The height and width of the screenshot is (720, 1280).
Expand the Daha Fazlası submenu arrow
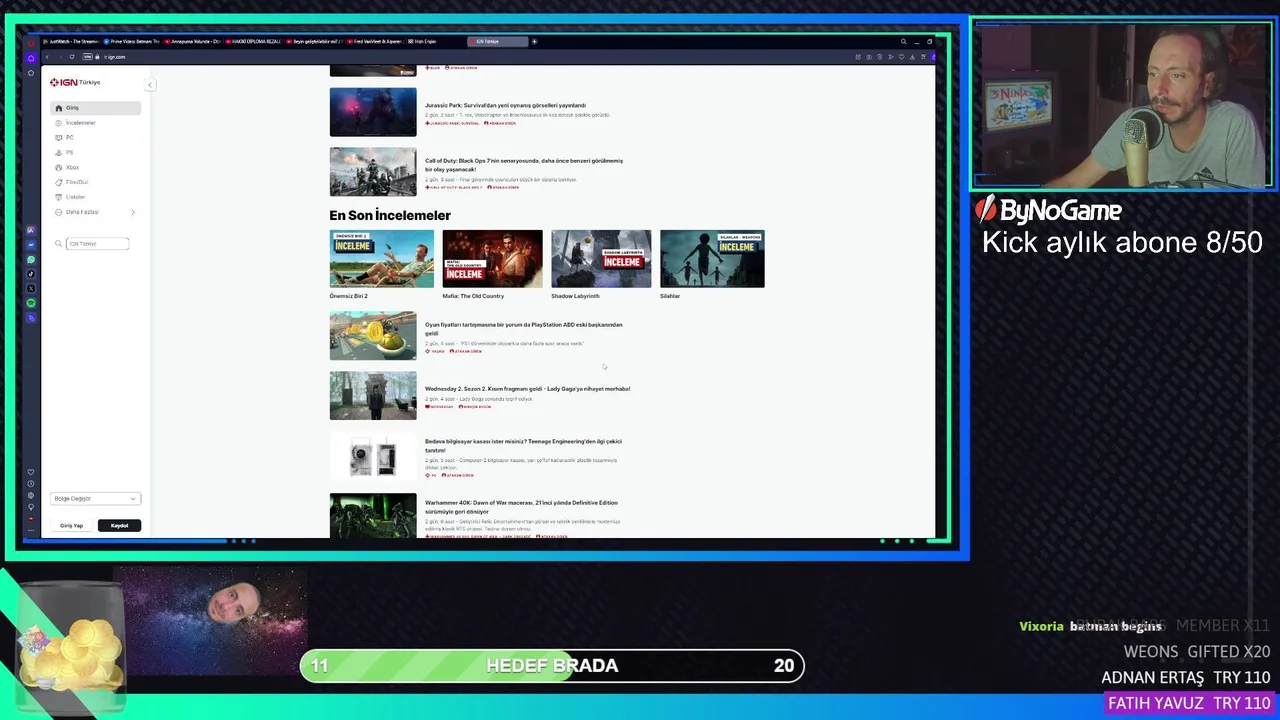point(132,212)
